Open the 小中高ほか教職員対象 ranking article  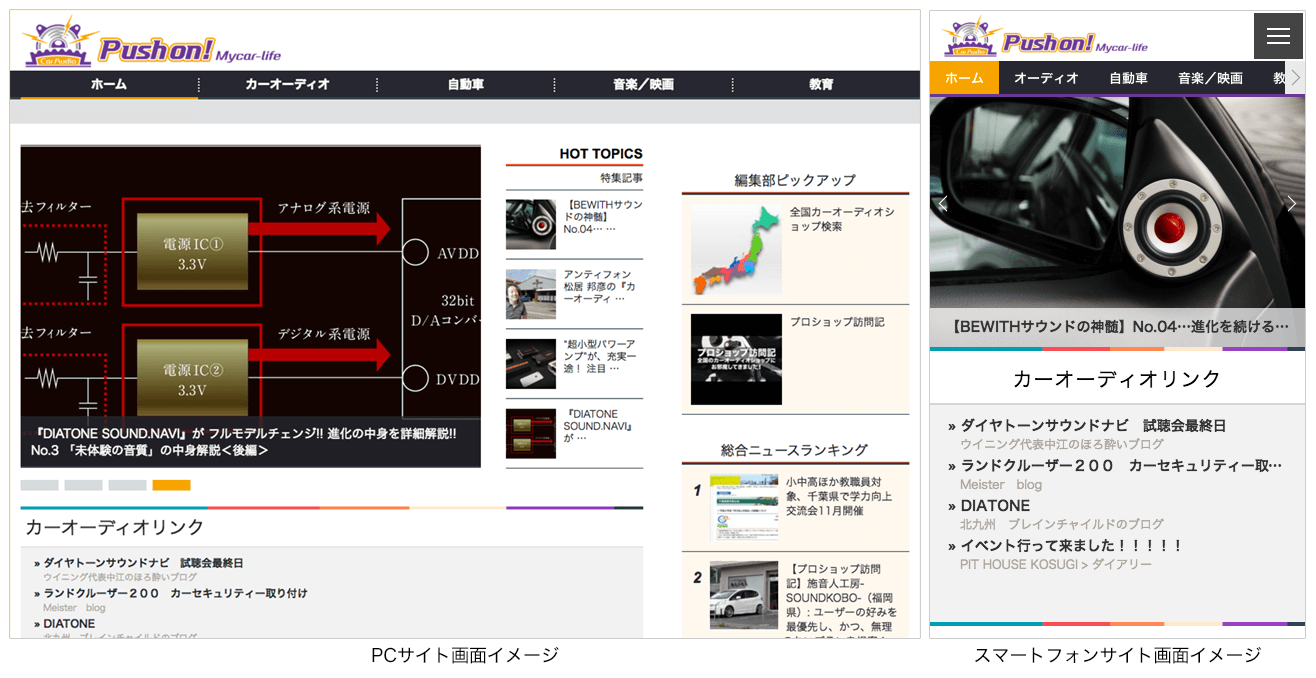point(838,496)
